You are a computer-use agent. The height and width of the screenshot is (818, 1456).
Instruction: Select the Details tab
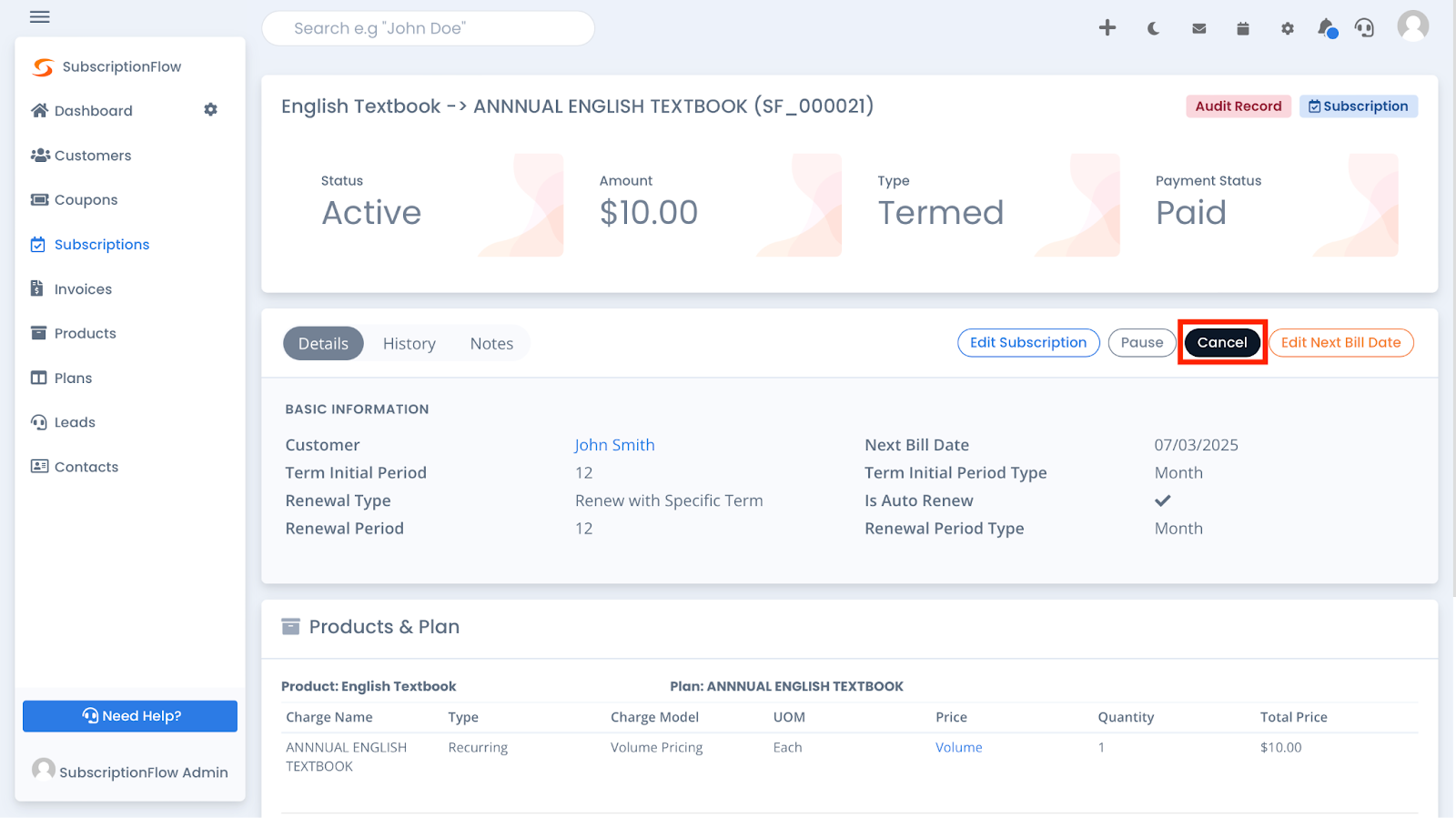(x=323, y=344)
